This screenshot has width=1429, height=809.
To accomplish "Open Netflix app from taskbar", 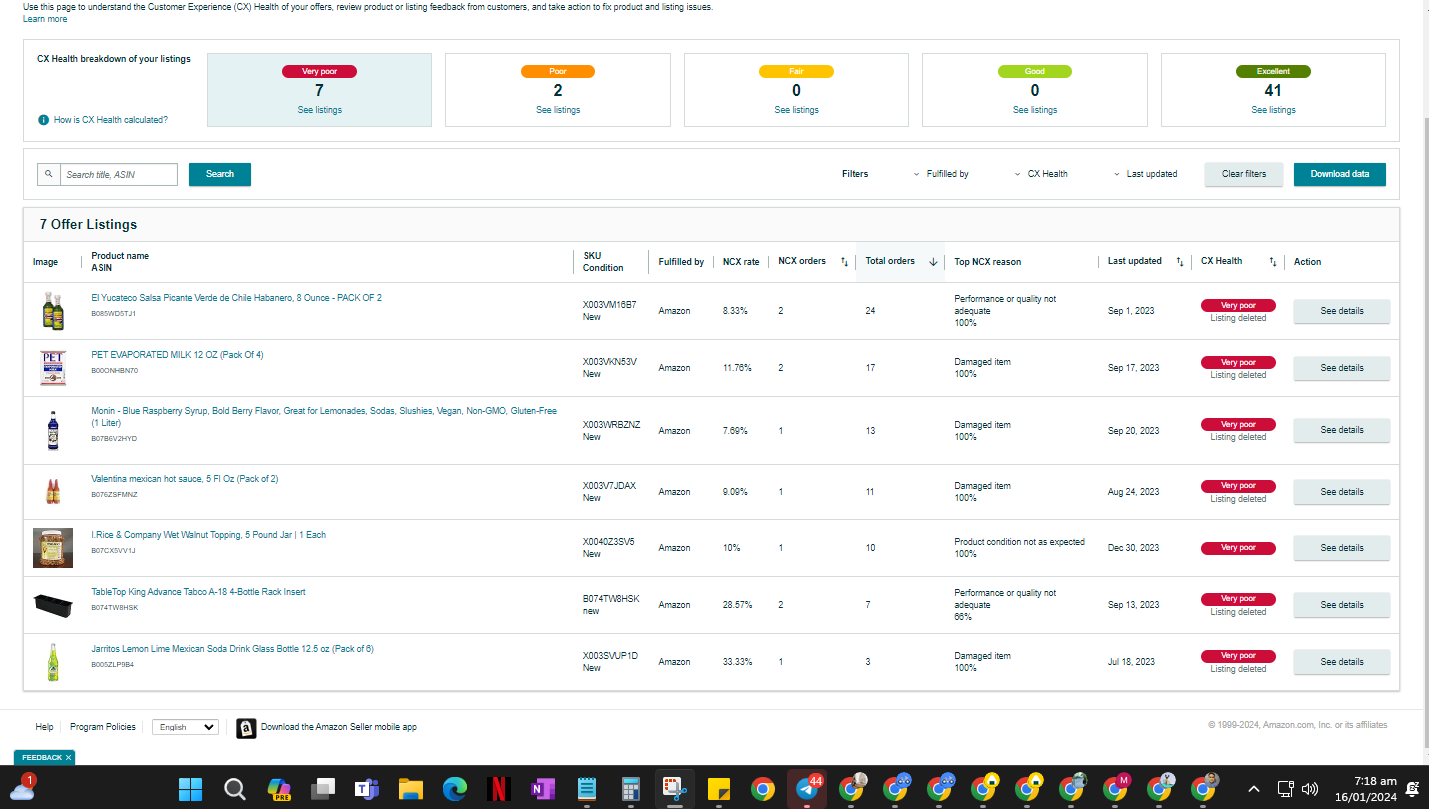I will (498, 789).
